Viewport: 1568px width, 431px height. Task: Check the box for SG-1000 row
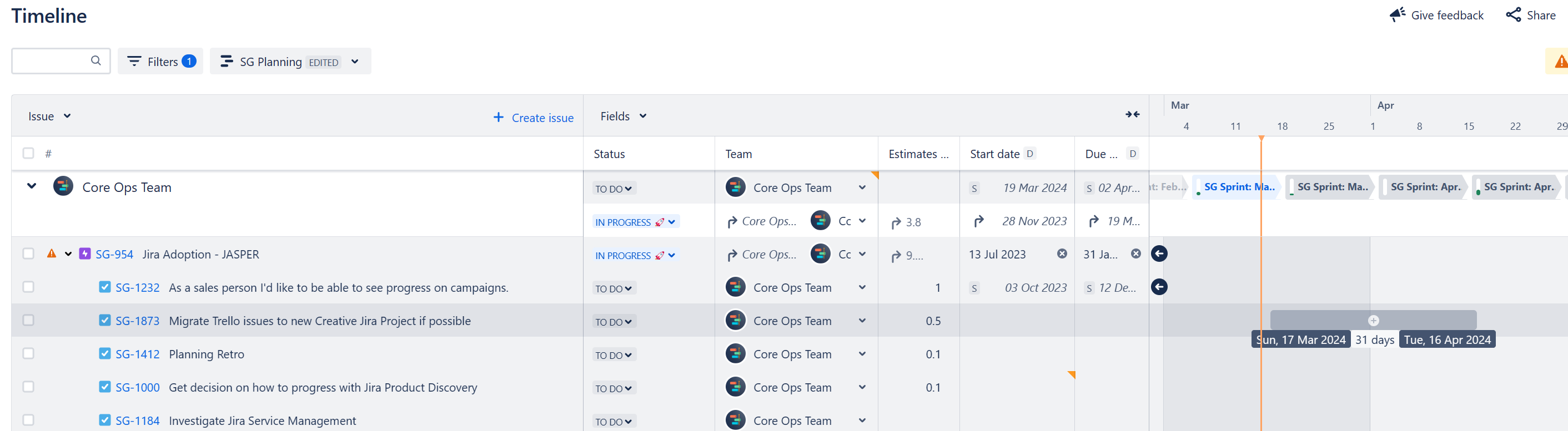[28, 387]
